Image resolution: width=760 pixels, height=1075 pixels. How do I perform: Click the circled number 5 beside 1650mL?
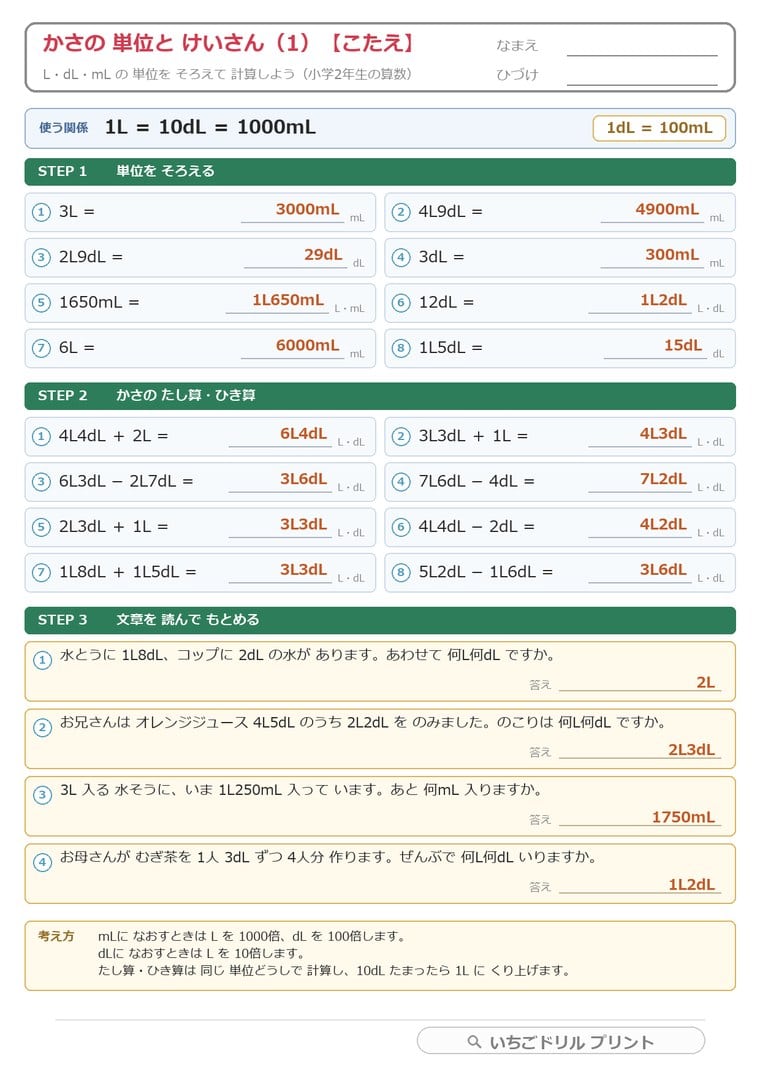coord(41,302)
